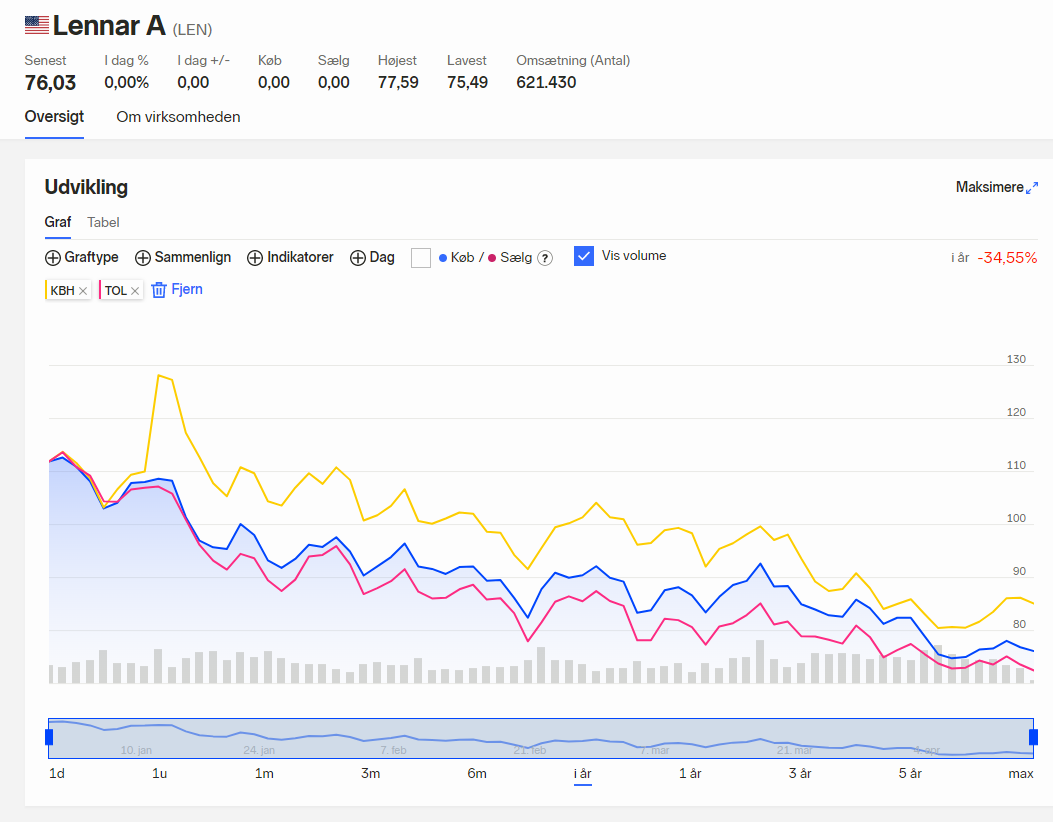Open the Graftype plus icon

click(52, 258)
